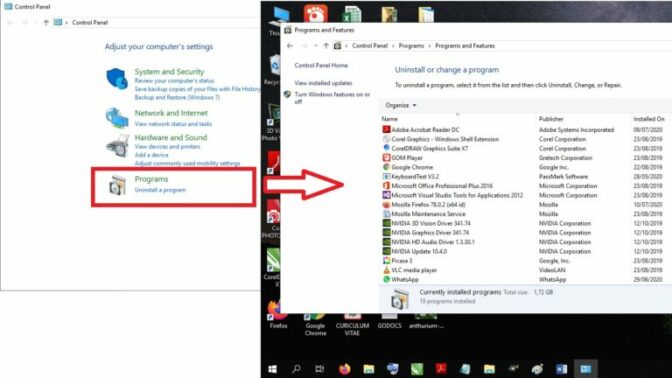
Task: Open the taskbar search icon
Action: pyautogui.click(x=296, y=369)
